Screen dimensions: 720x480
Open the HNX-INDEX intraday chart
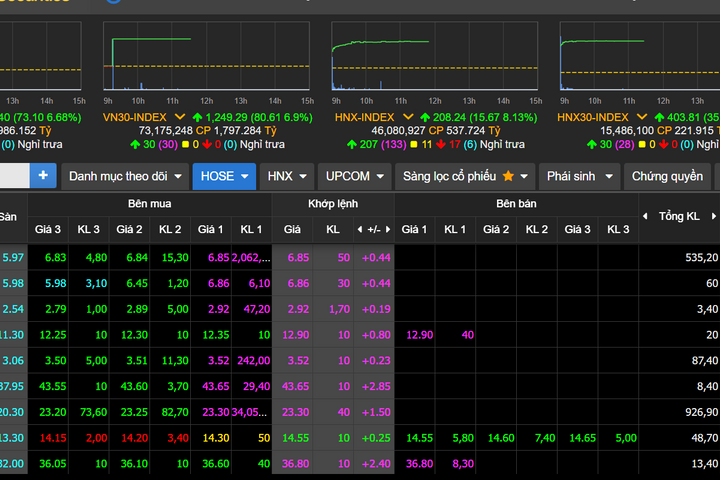[x=434, y=56]
